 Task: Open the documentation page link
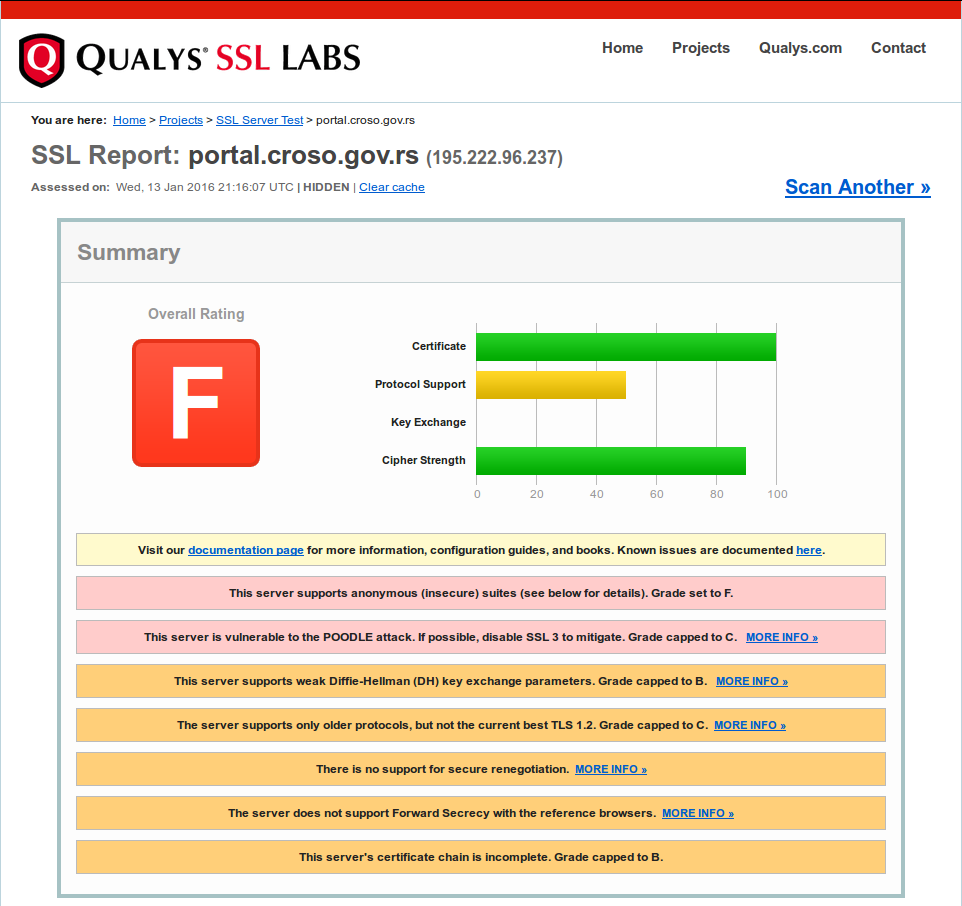(246, 550)
